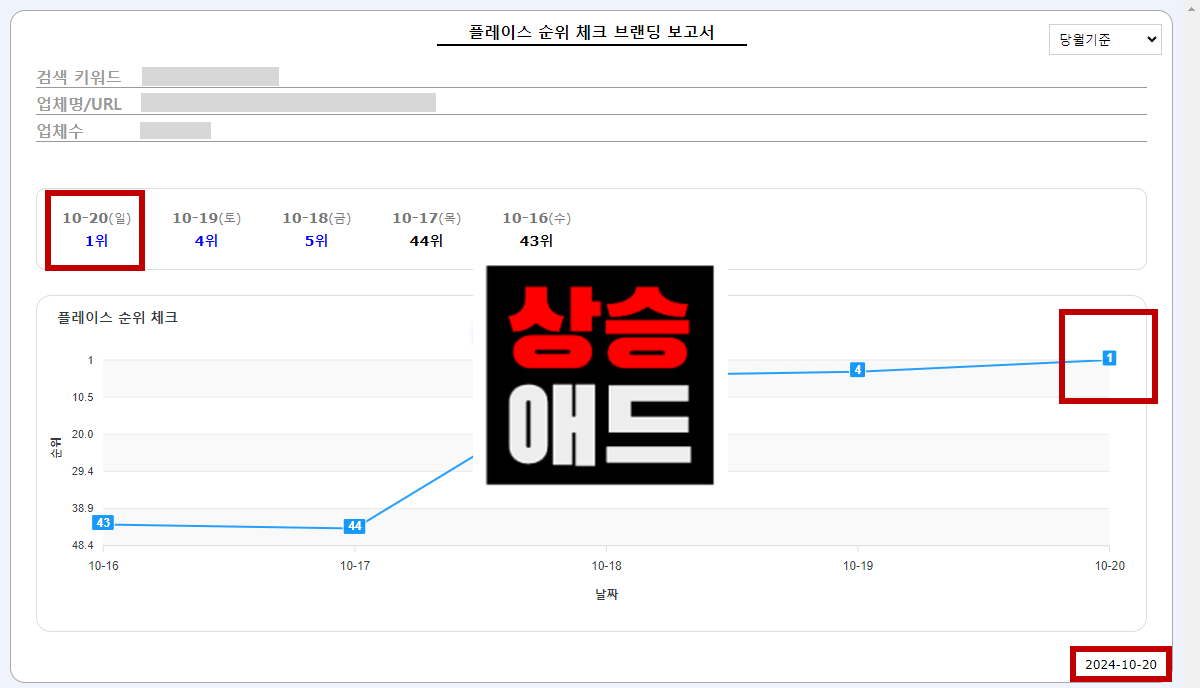Click the 4위 rank value
This screenshot has height=688, width=1200.
coord(206,241)
